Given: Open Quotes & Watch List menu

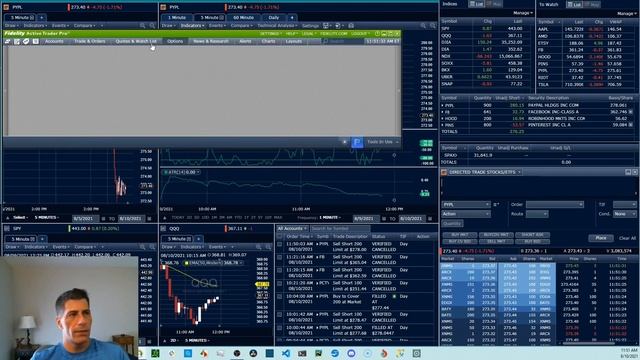Looking at the screenshot, I should point(136,41).
